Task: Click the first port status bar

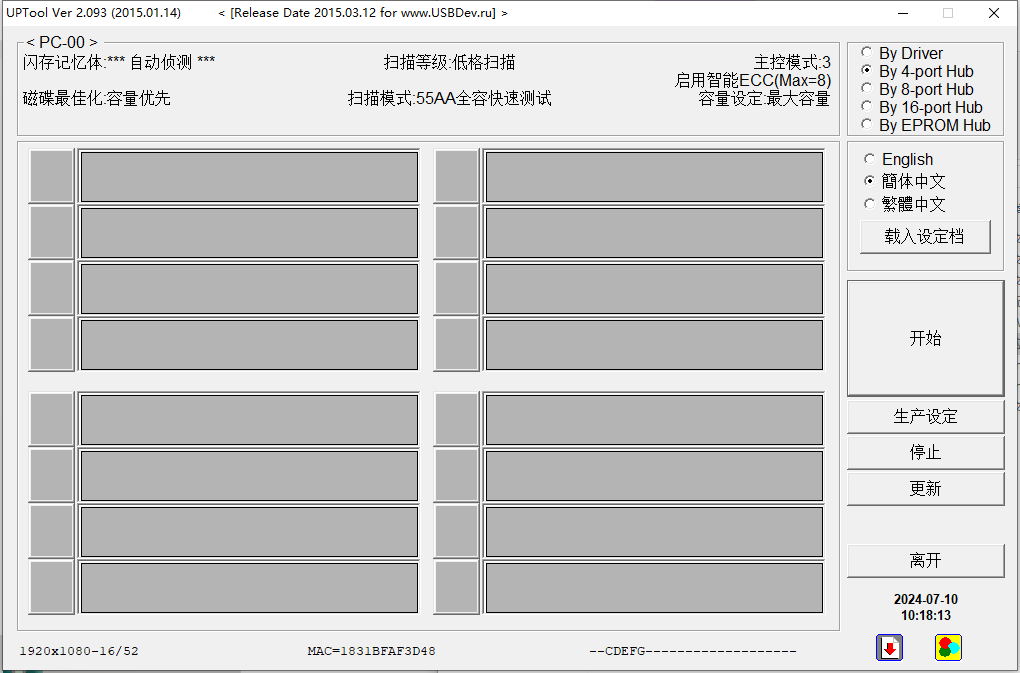Action: (x=248, y=176)
